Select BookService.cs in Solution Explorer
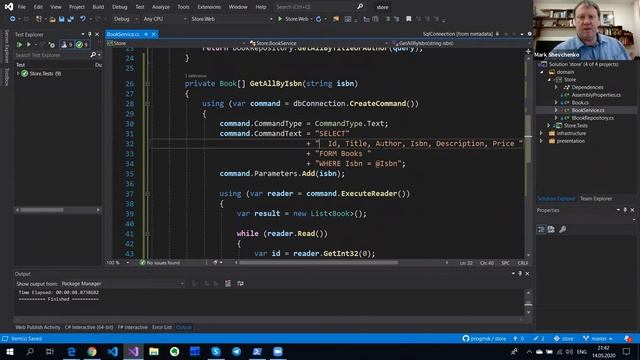This screenshot has height=360, width=640. click(x=587, y=110)
